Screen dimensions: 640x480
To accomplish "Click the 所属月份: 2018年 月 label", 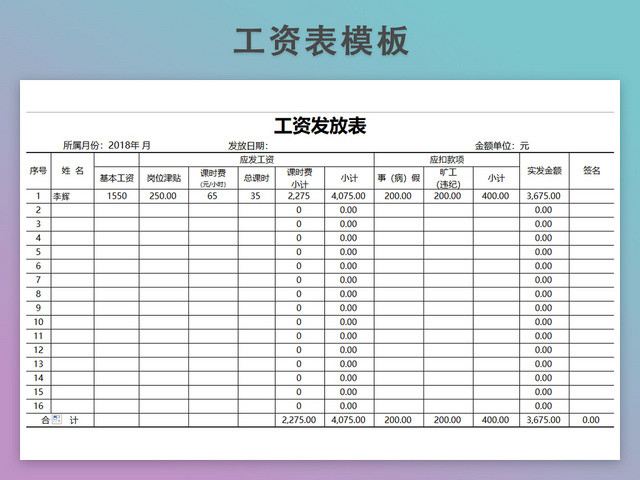I will pyautogui.click(x=107, y=145).
